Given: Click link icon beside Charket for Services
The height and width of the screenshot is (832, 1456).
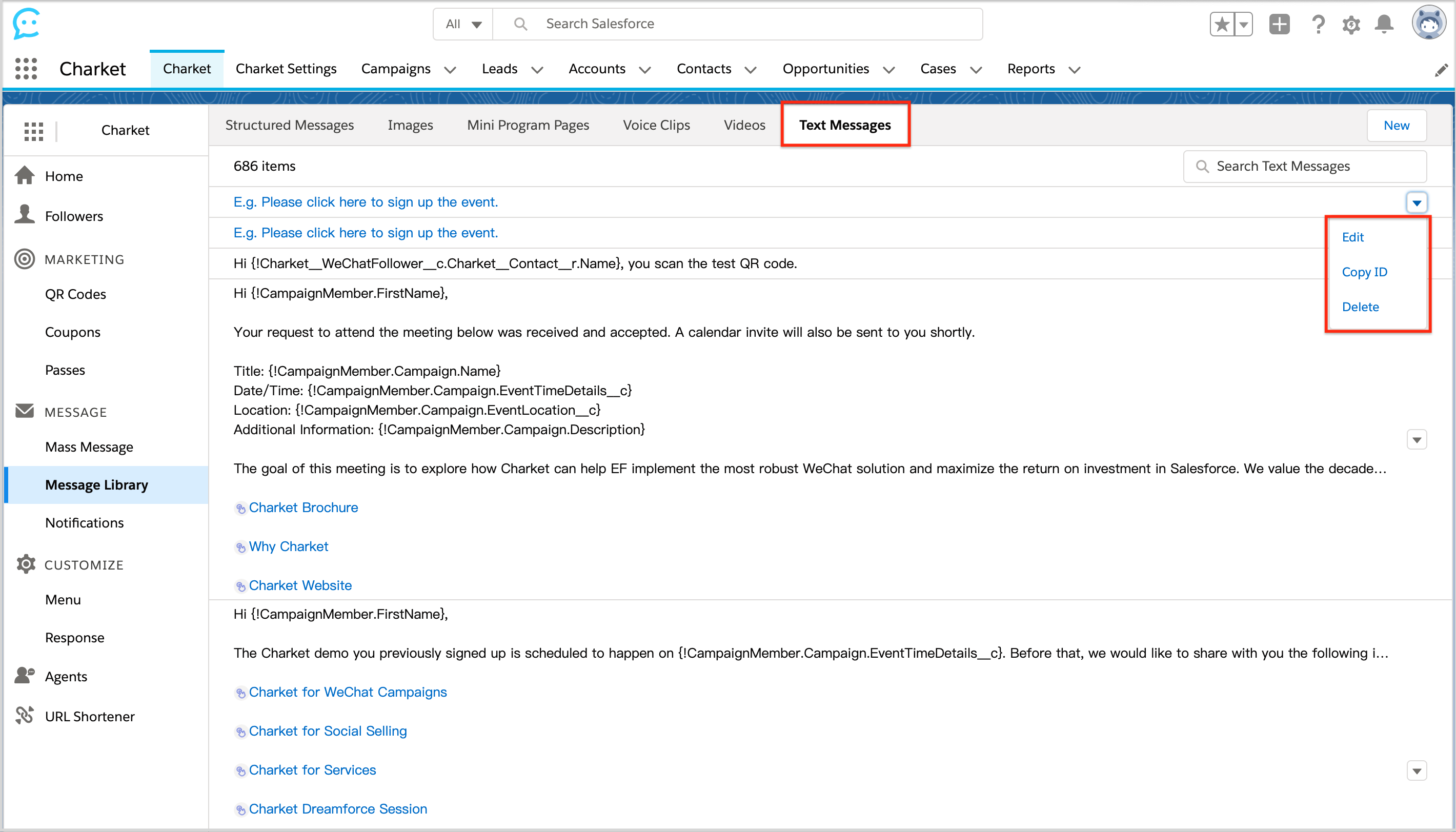Looking at the screenshot, I should 240,770.
